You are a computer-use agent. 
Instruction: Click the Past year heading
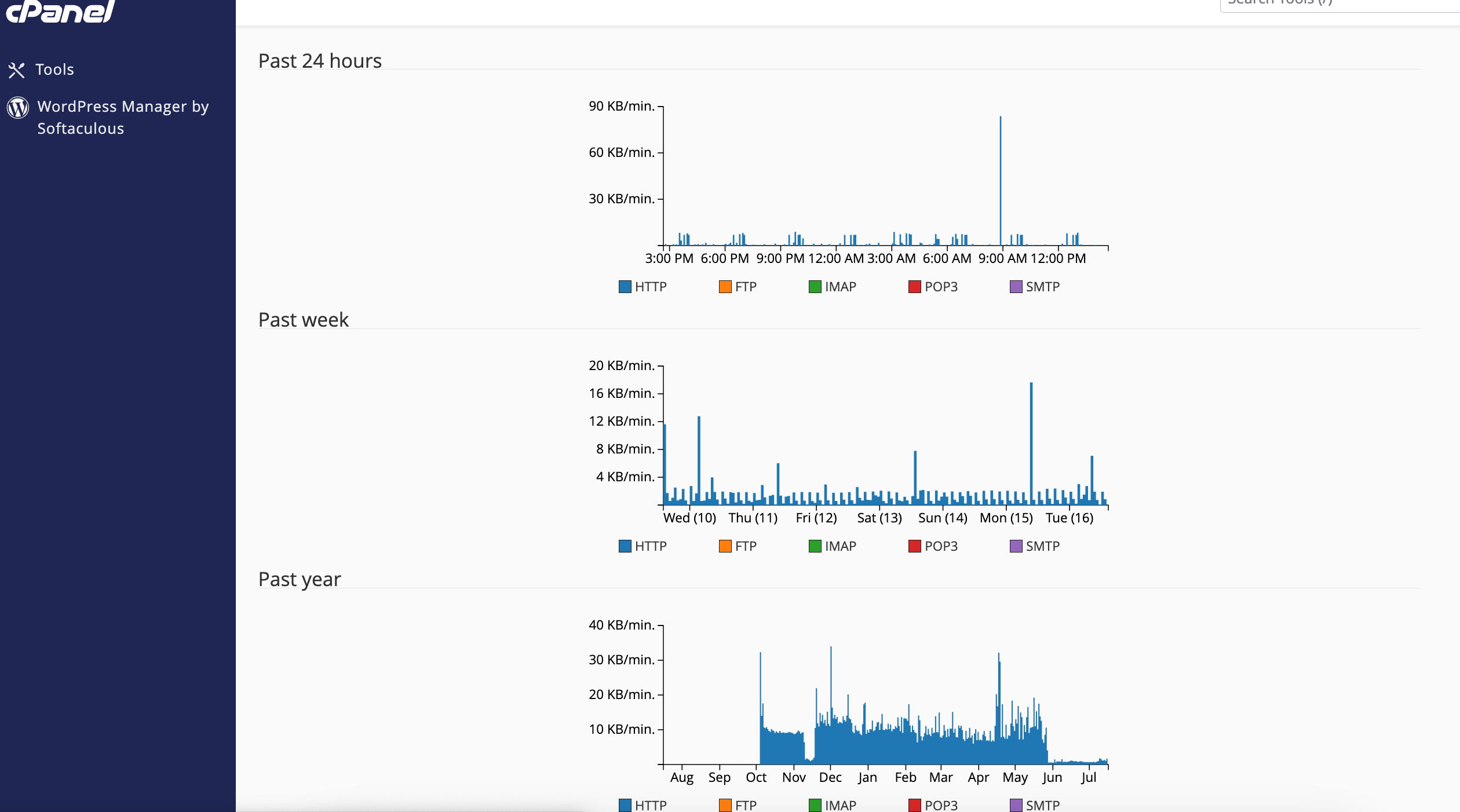(x=300, y=579)
